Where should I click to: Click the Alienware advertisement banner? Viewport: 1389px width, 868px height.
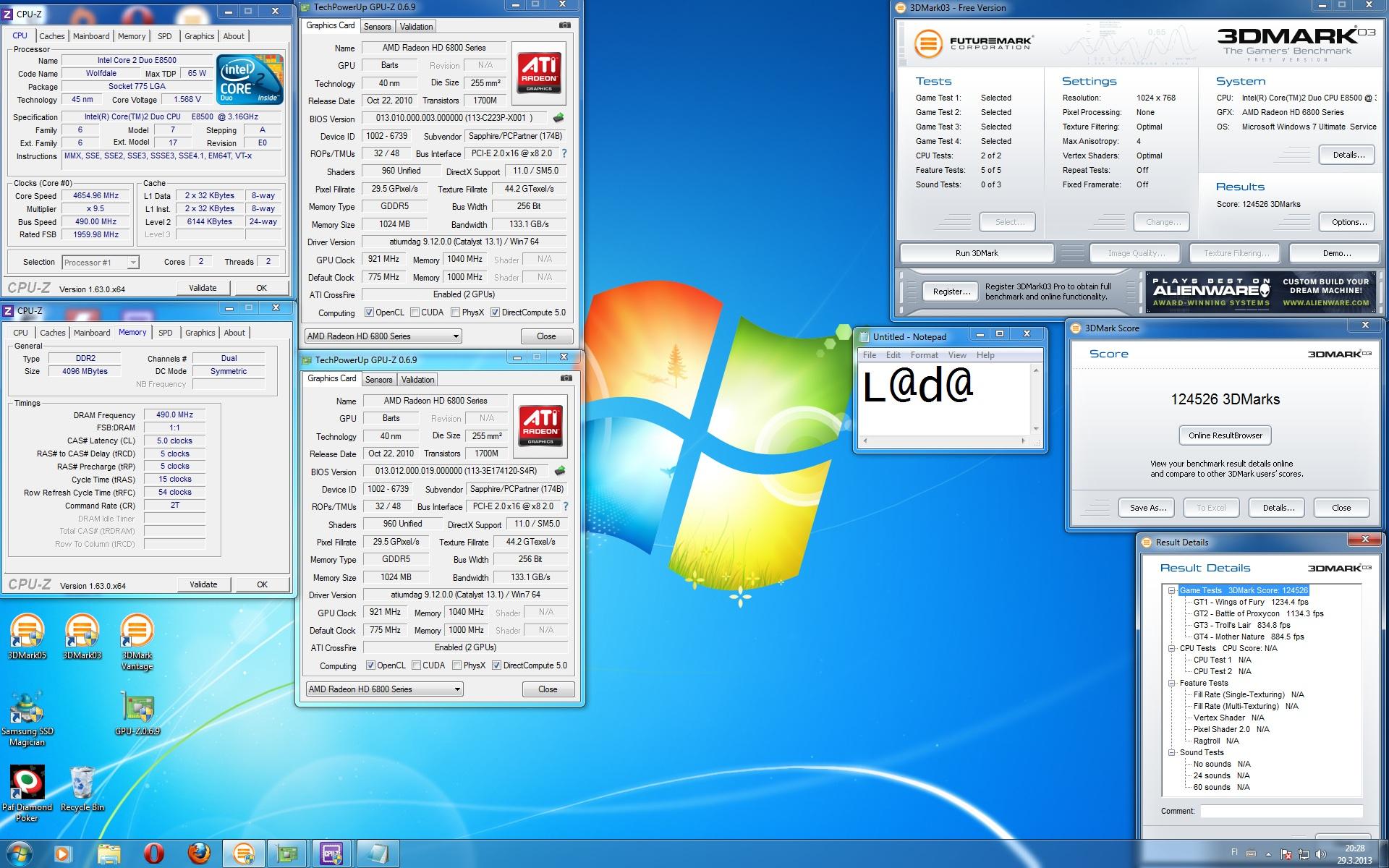(1261, 292)
